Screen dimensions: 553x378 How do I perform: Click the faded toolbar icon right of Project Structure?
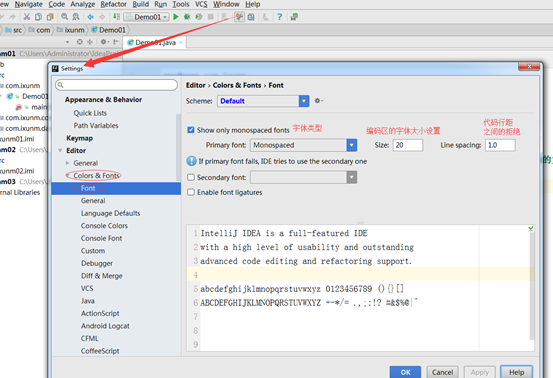pos(265,17)
